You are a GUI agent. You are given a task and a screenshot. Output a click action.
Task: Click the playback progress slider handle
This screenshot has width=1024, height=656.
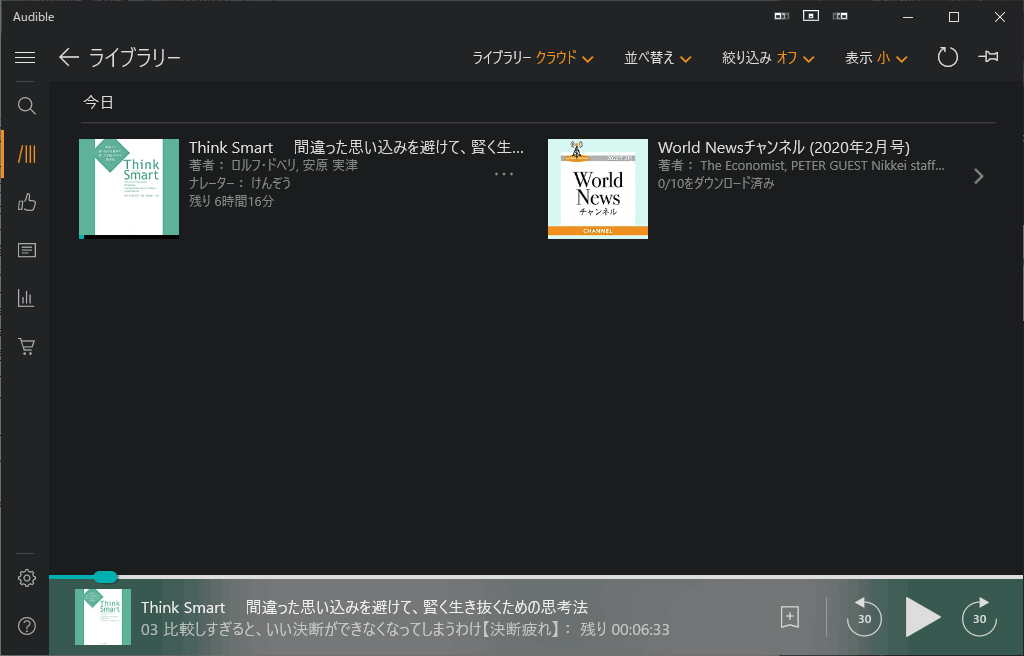tap(104, 577)
